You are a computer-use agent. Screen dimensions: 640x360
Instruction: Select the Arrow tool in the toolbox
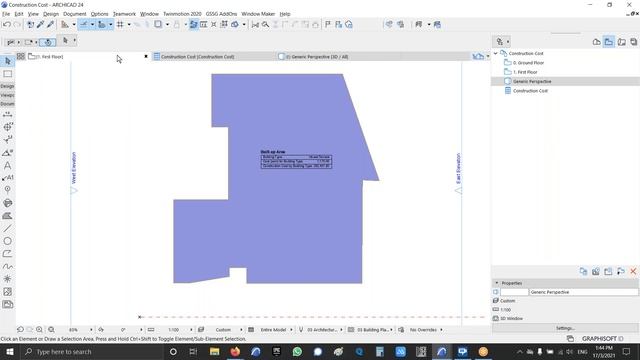coord(7,61)
